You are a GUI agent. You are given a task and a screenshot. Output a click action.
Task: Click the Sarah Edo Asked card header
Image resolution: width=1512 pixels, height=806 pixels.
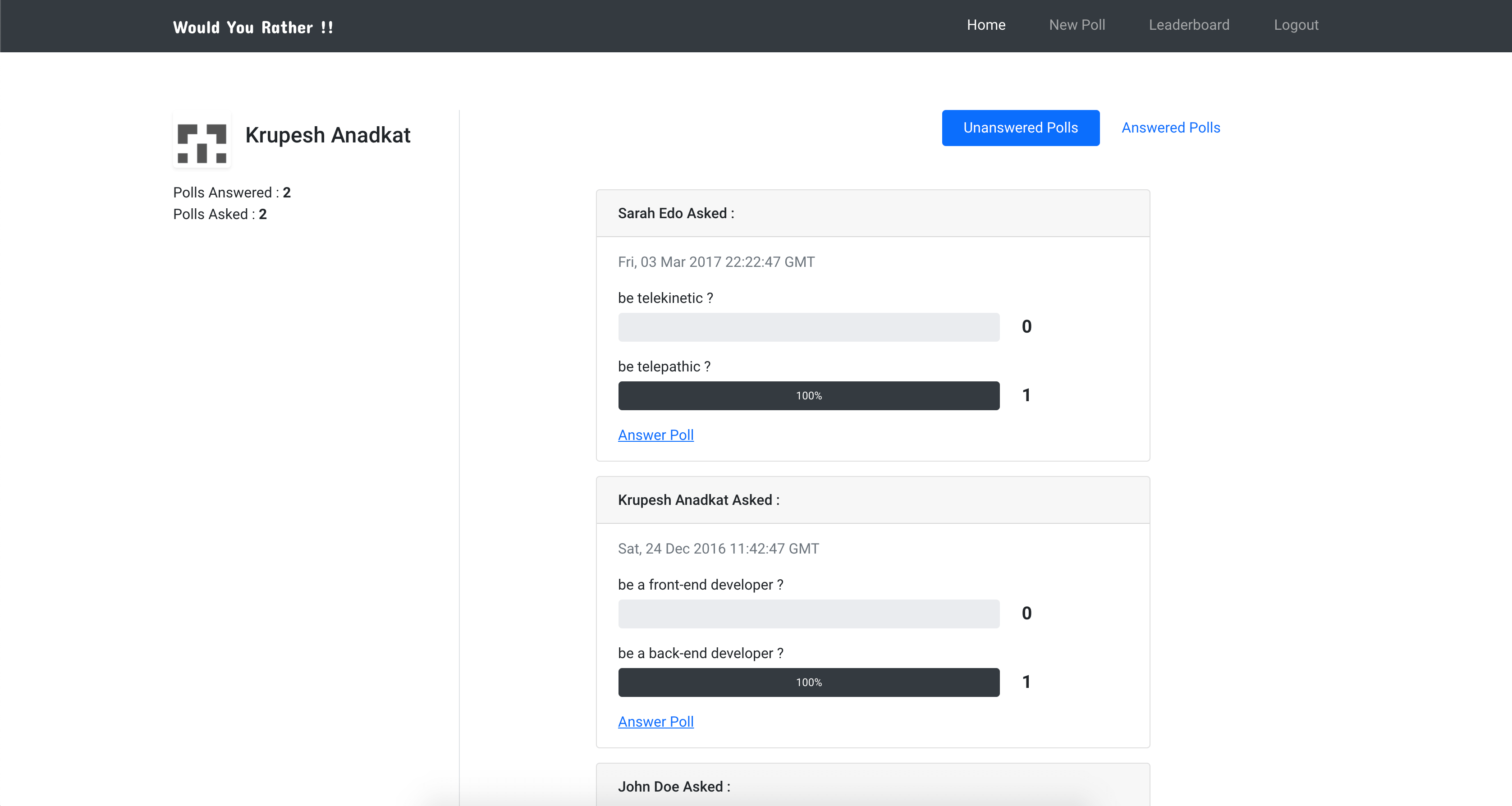[x=872, y=213]
